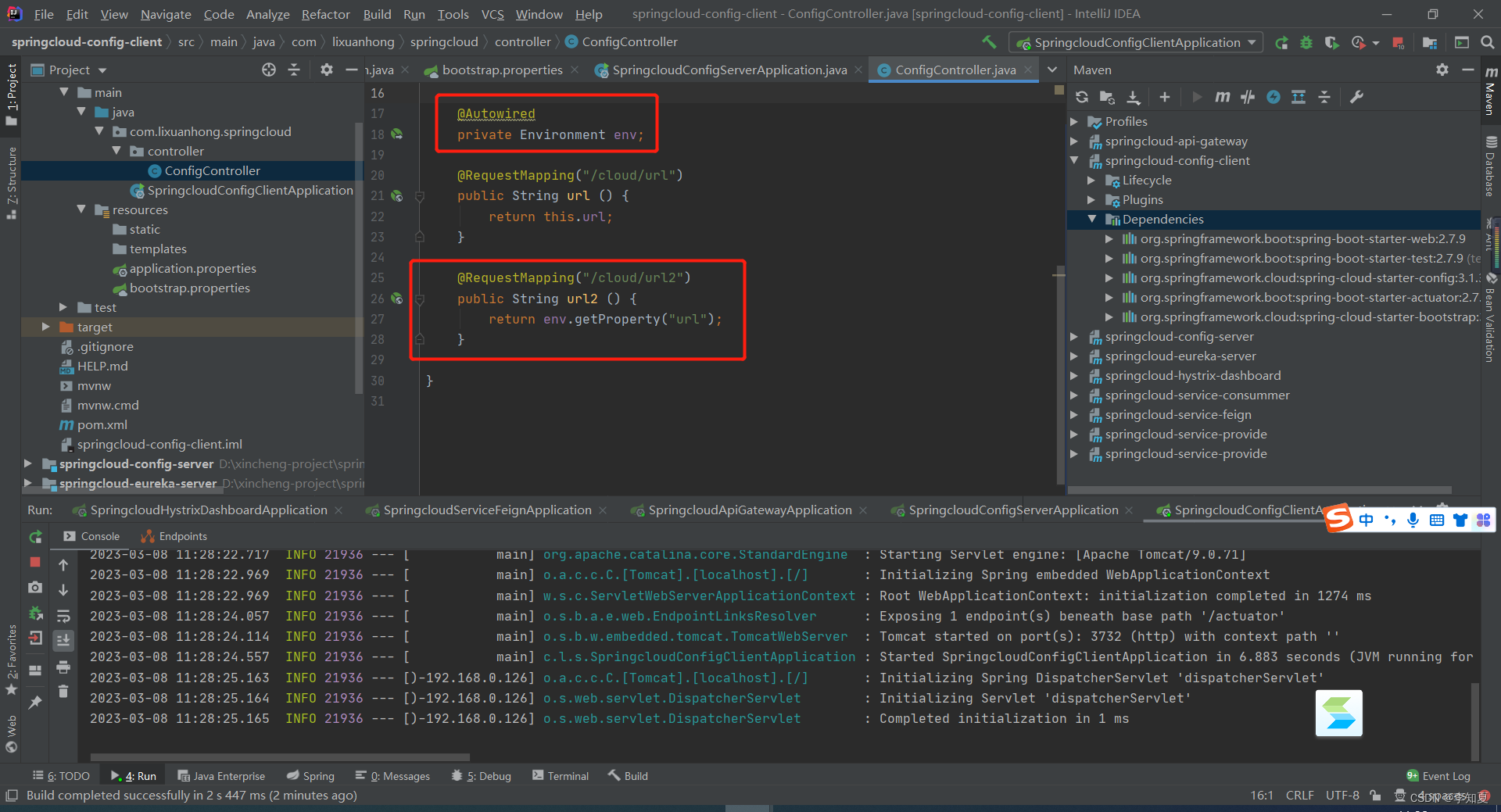
Task: Click the Build Project hammer icon
Action: pos(989,42)
